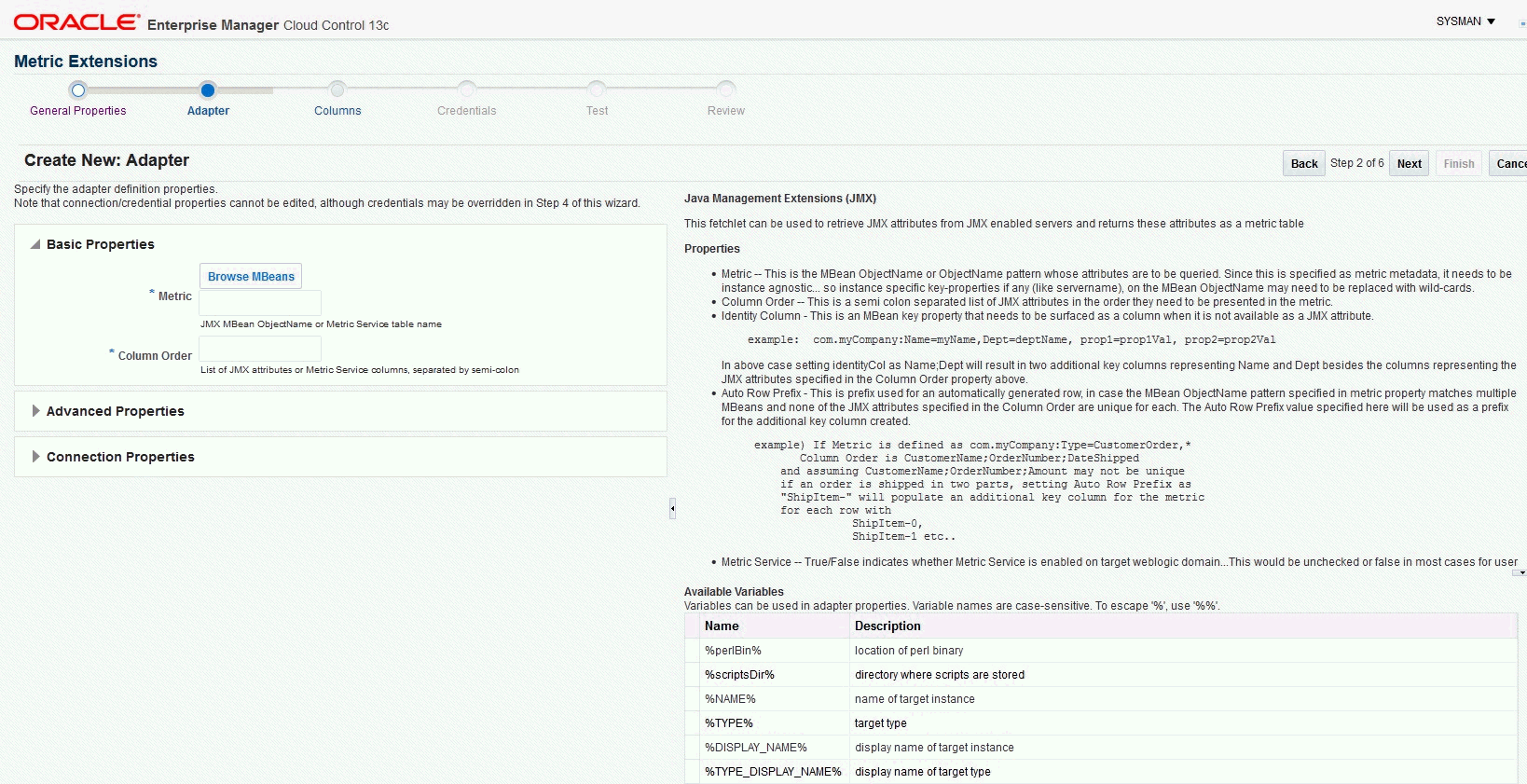Click the Next button
This screenshot has height=784, width=1527.
coord(1410,163)
